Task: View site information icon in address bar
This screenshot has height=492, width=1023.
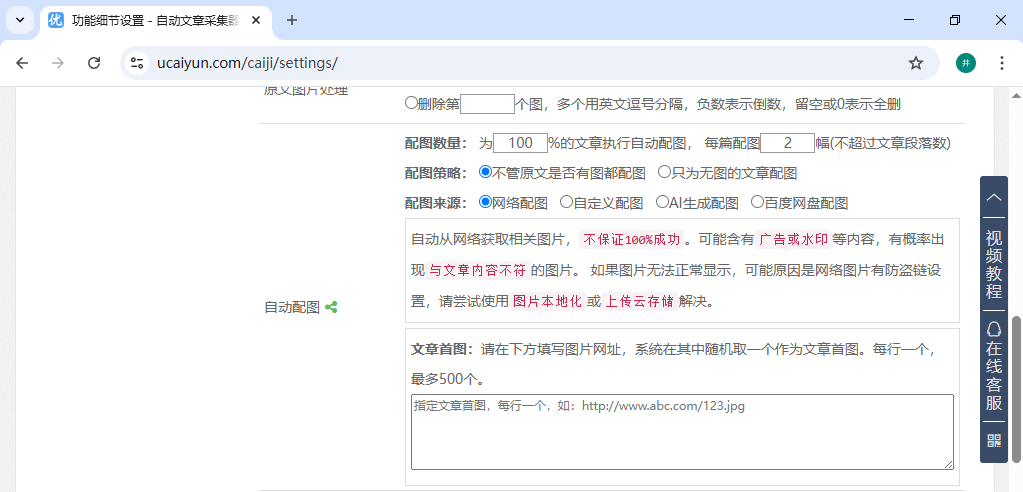Action: click(x=139, y=63)
